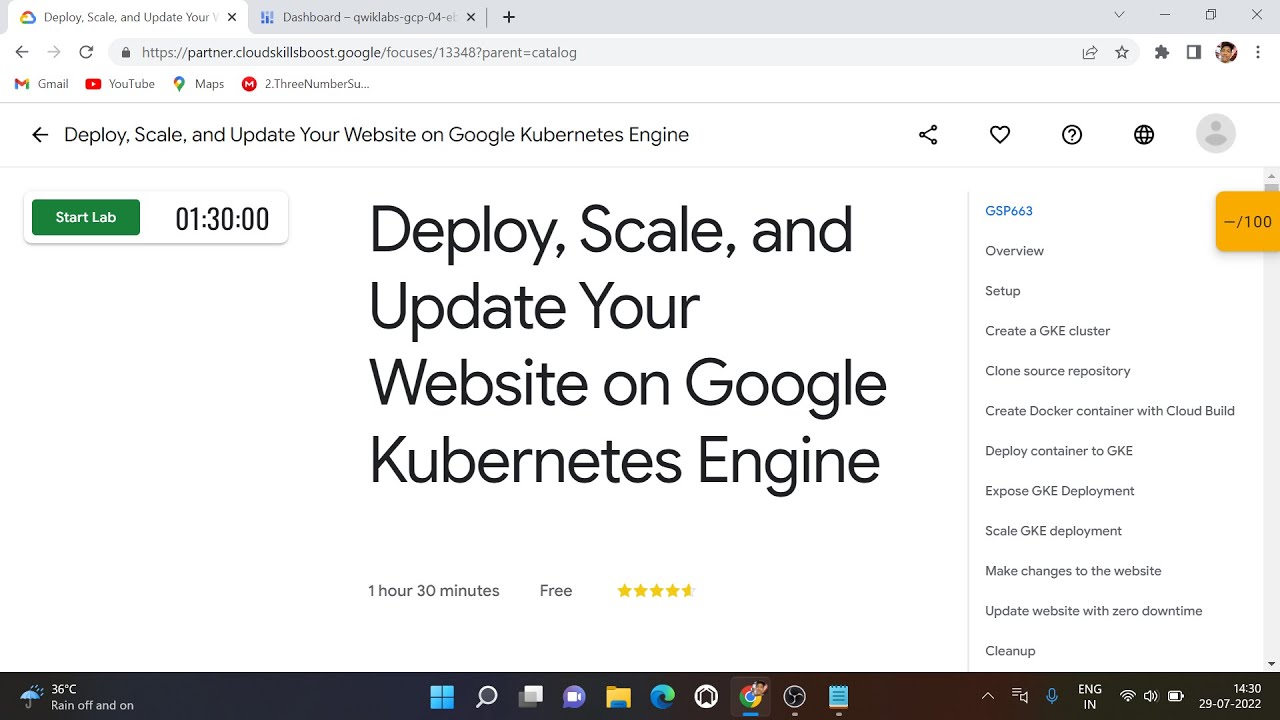The image size is (1280, 720).
Task: Click the 01:30:00 lab timer
Action: coord(222,219)
